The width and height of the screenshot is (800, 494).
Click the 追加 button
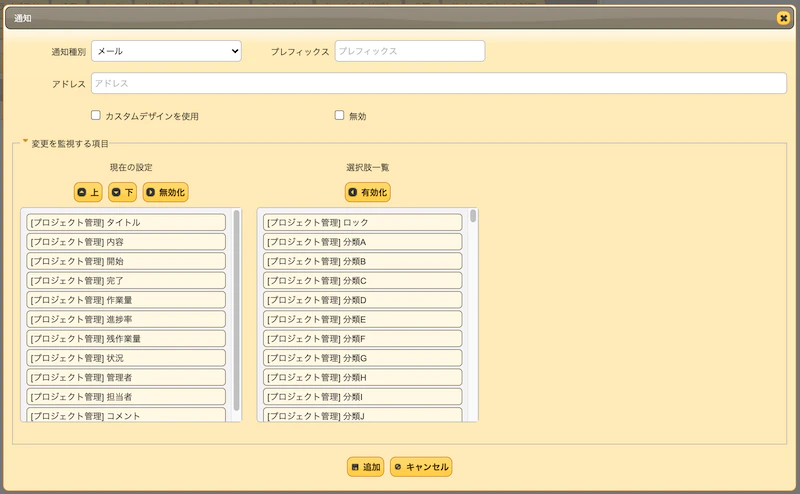coord(365,467)
